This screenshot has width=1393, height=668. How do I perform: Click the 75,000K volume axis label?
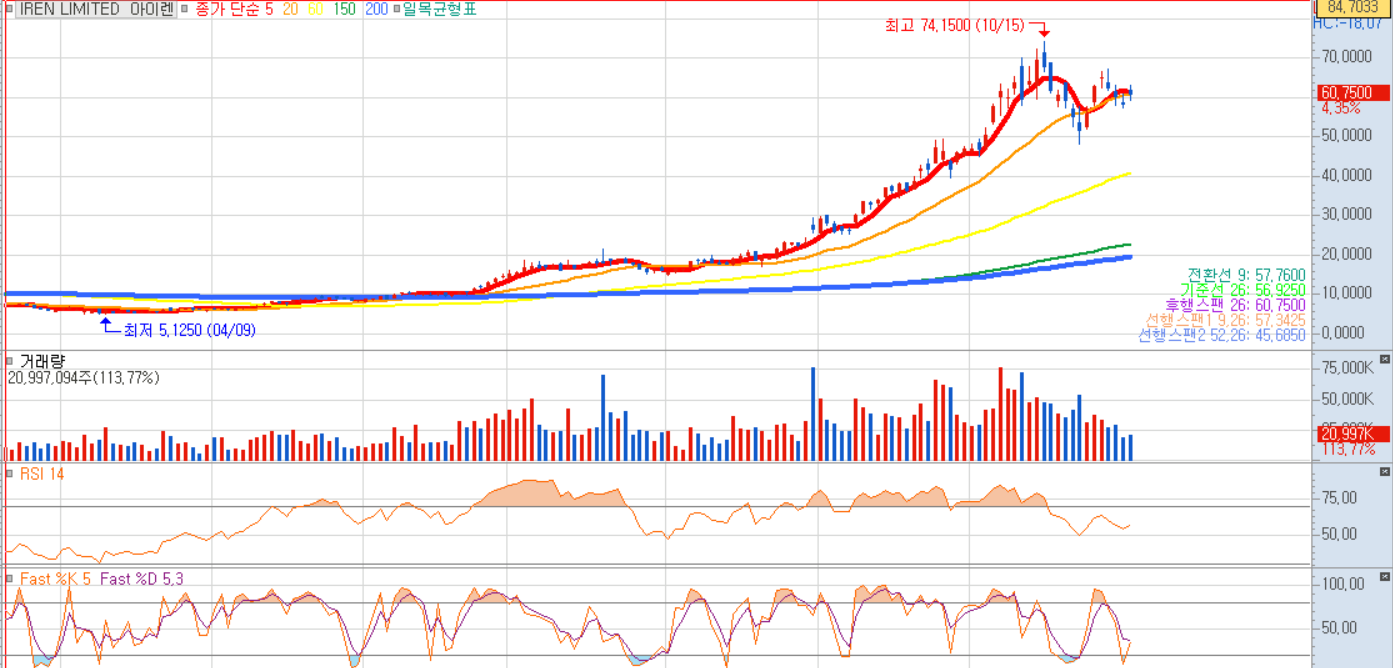[1347, 368]
